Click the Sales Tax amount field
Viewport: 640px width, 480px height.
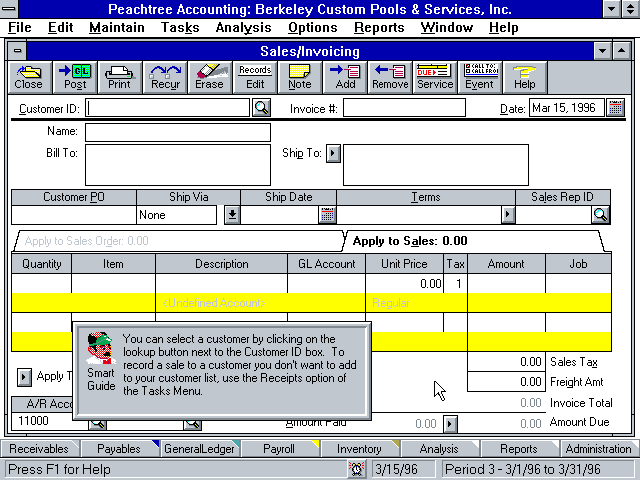click(x=506, y=362)
